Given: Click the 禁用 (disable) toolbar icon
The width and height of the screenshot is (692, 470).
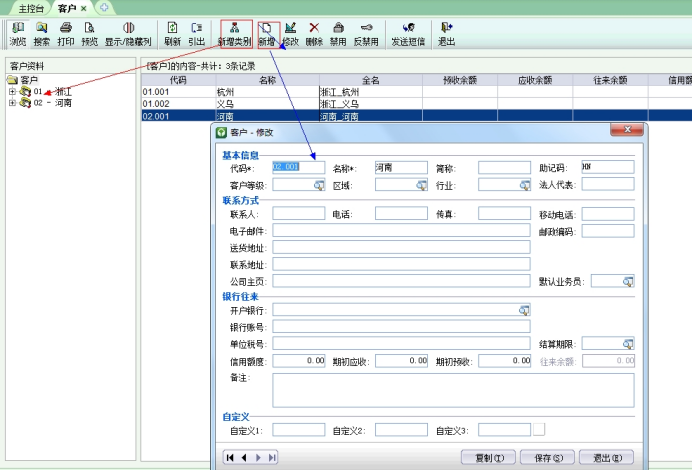Looking at the screenshot, I should click(x=338, y=34).
